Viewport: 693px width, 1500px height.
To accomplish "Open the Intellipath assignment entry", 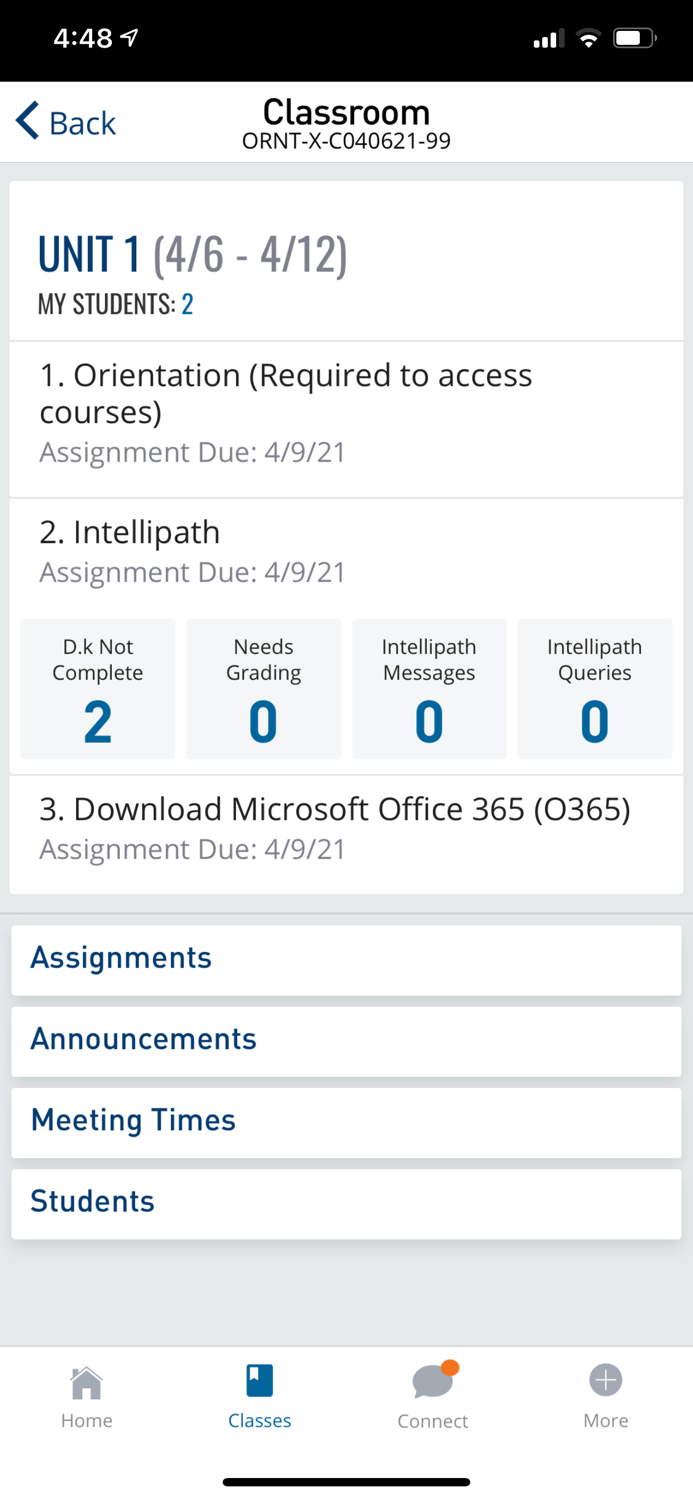I will 346,550.
